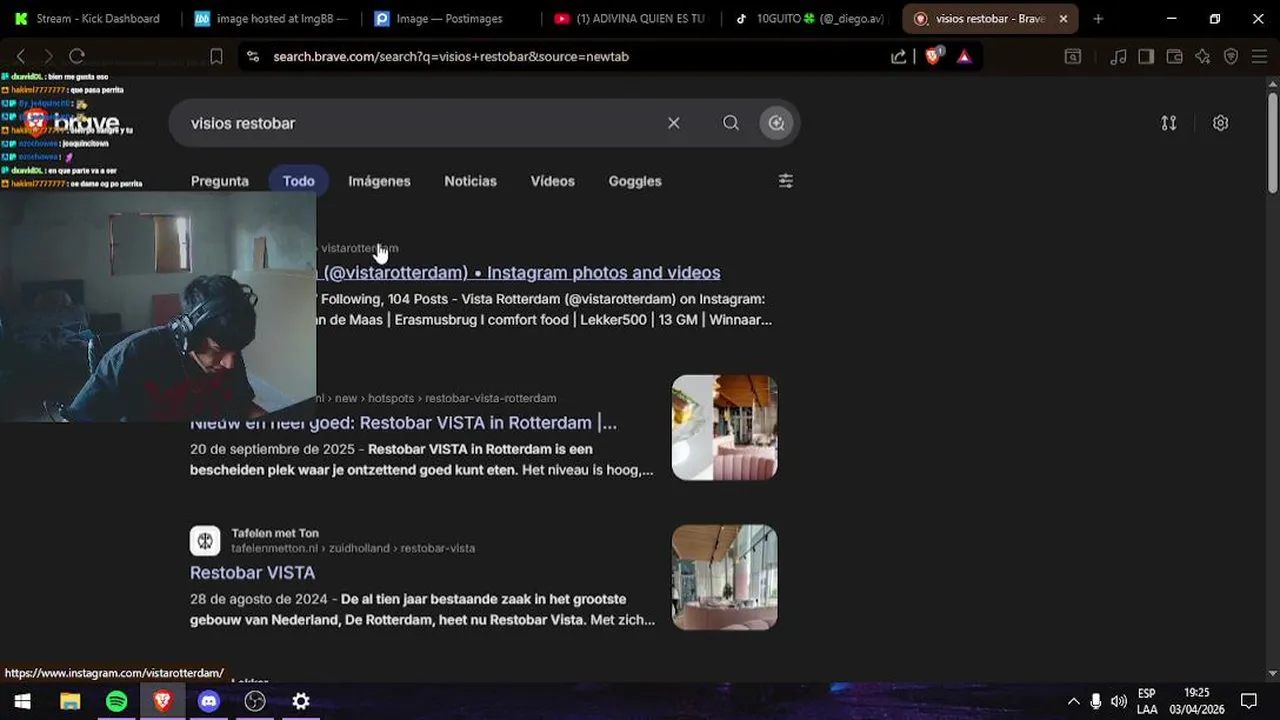Switch to the 10GUITO TikTok tab
Image resolution: width=1280 pixels, height=720 pixels.
coord(811,18)
